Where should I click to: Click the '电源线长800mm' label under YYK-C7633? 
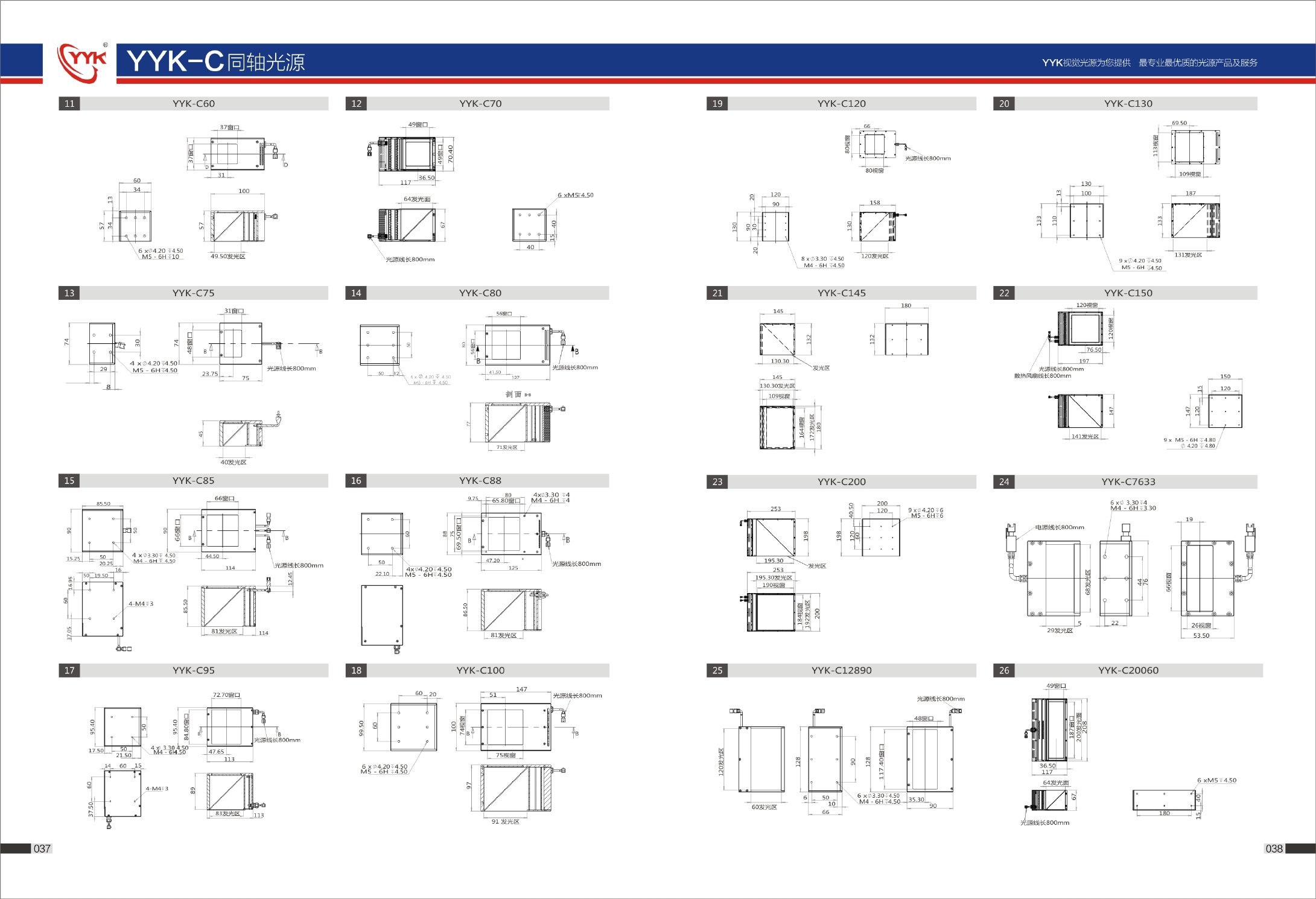click(x=1060, y=527)
